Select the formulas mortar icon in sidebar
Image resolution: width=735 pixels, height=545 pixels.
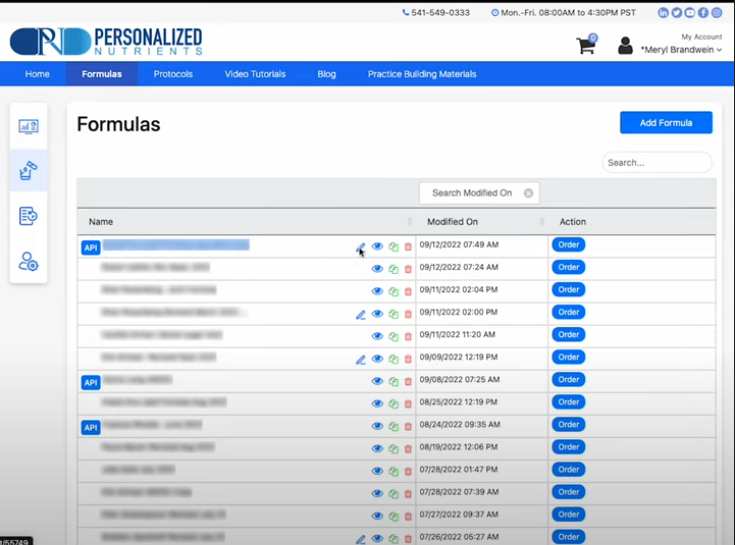(28, 171)
